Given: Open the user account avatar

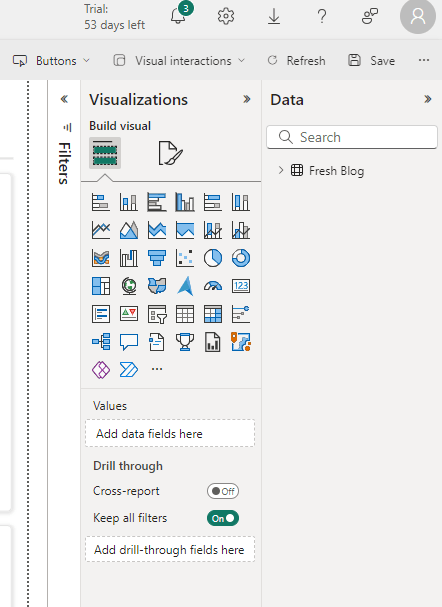Looking at the screenshot, I should 418,16.
